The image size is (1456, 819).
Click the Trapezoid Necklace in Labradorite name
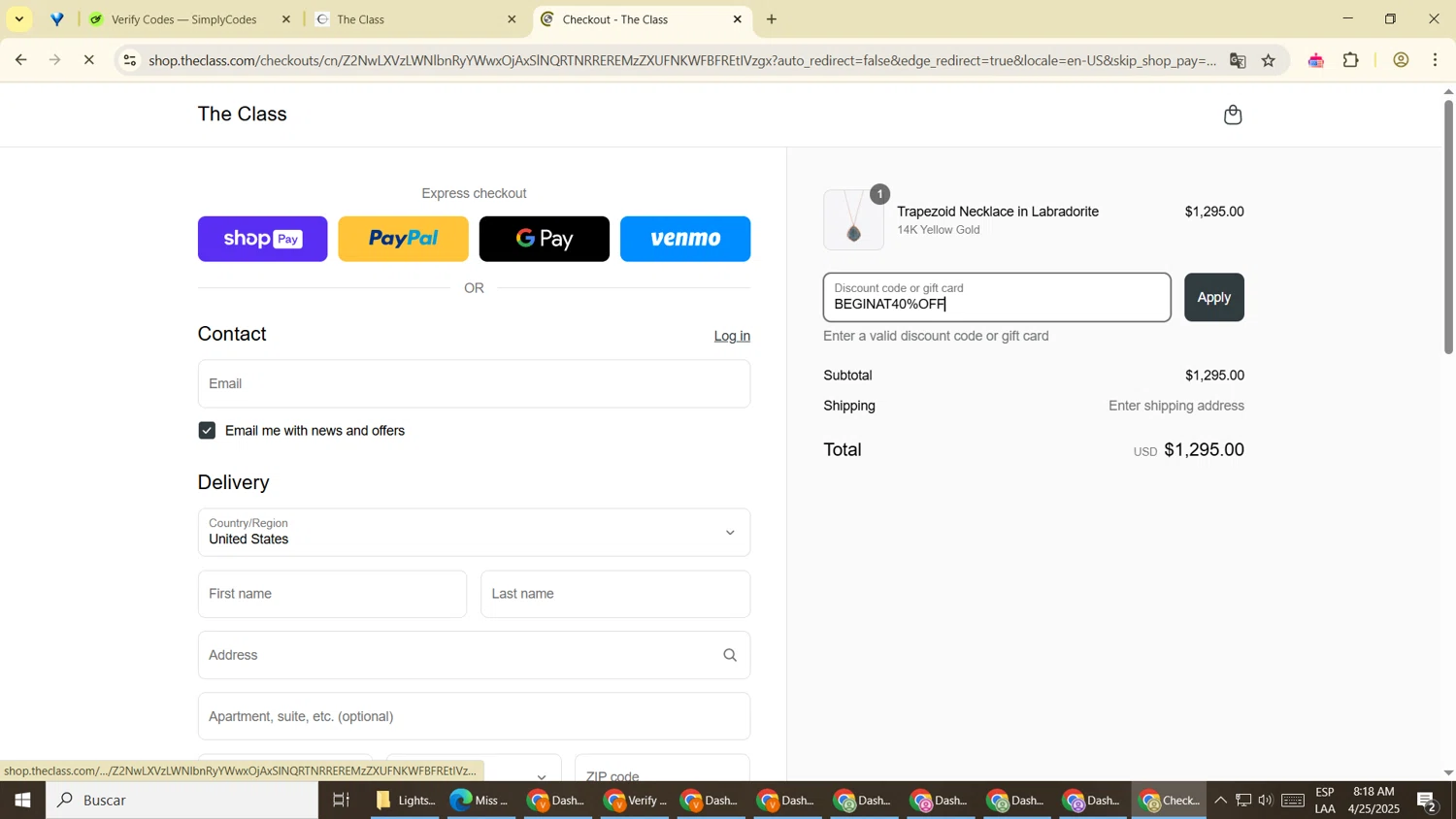pos(998,212)
